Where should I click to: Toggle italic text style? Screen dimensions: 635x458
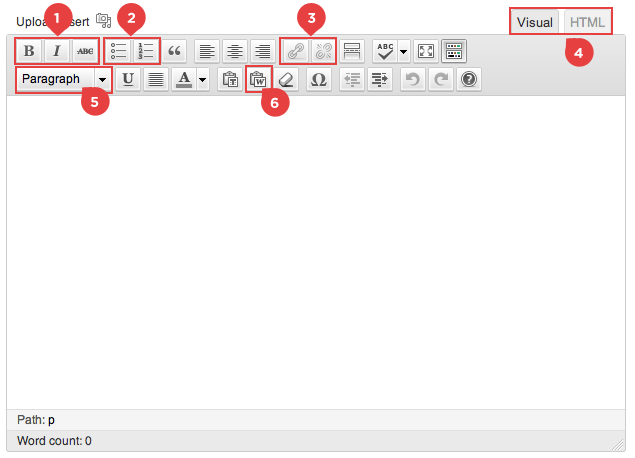57,50
